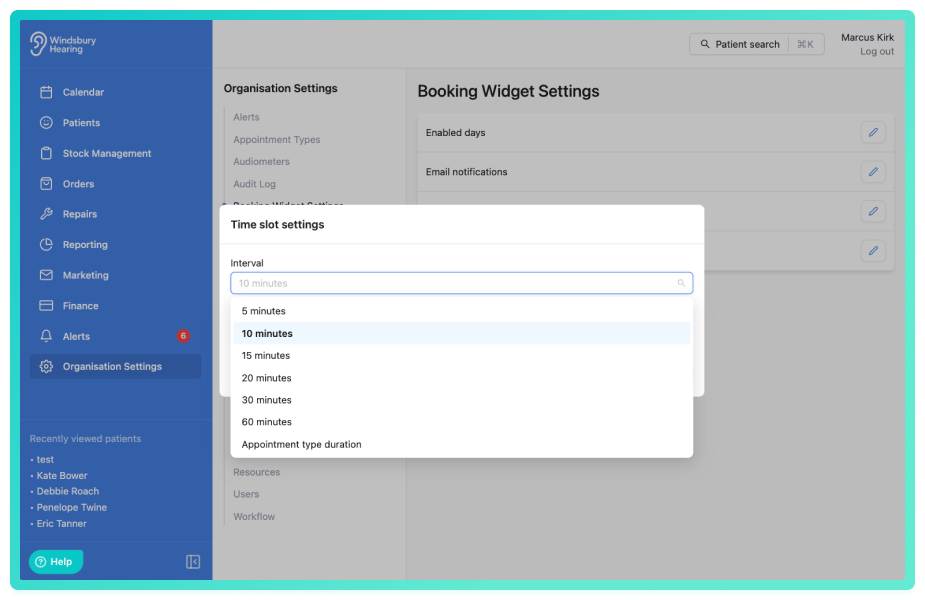The width and height of the screenshot is (925, 600).
Task: Click the third row edit pencil
Action: pos(873,211)
